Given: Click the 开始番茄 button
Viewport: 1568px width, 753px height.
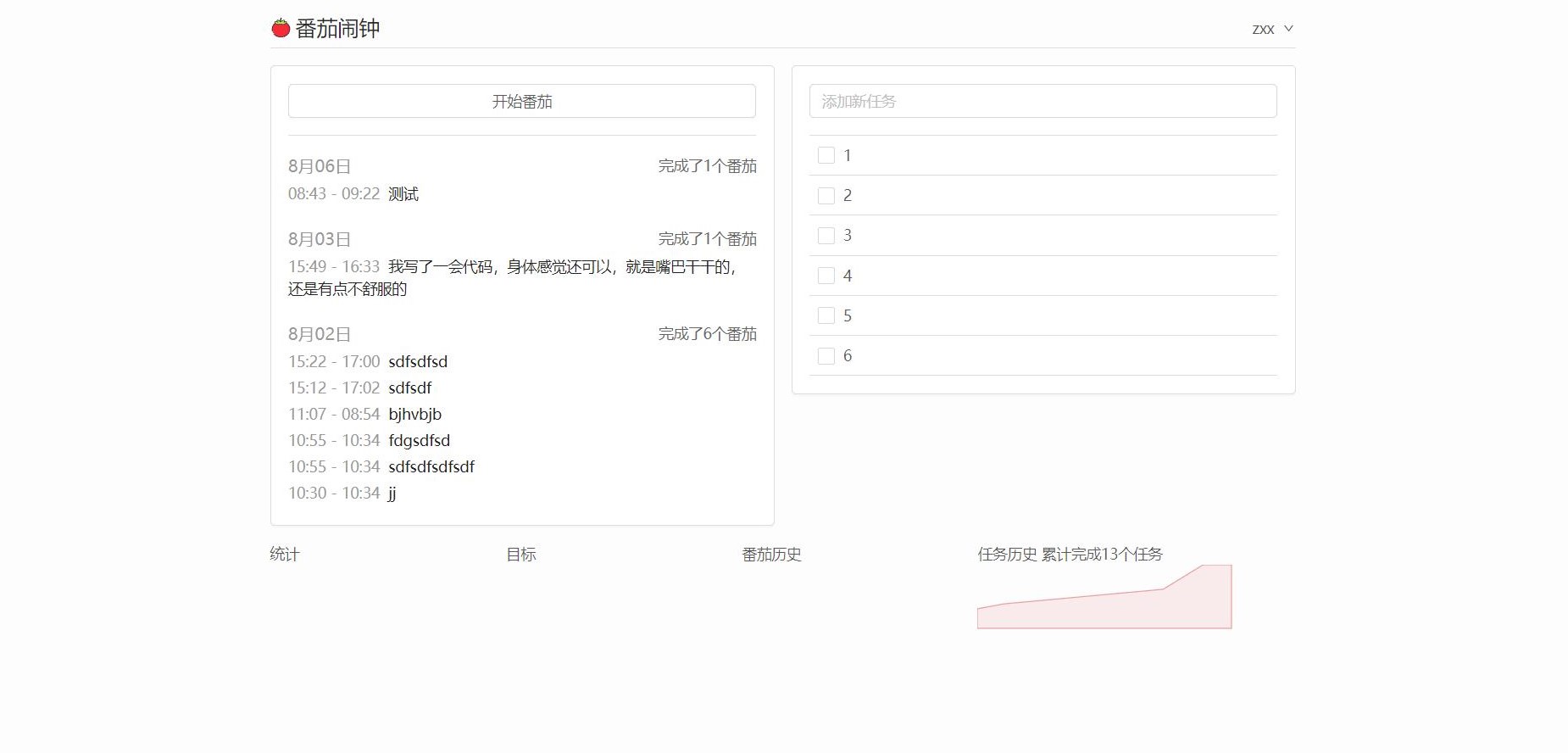Looking at the screenshot, I should tap(522, 101).
